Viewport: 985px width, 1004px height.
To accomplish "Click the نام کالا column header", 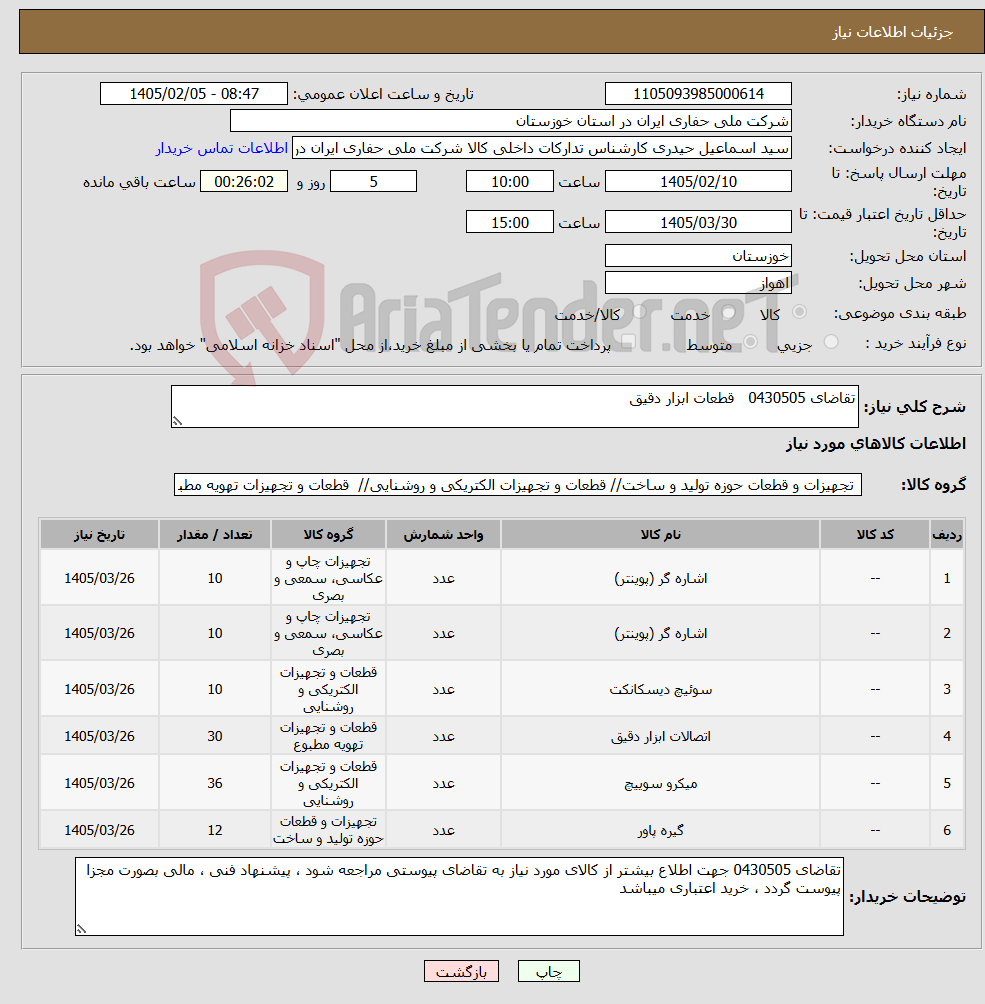I will (660, 535).
